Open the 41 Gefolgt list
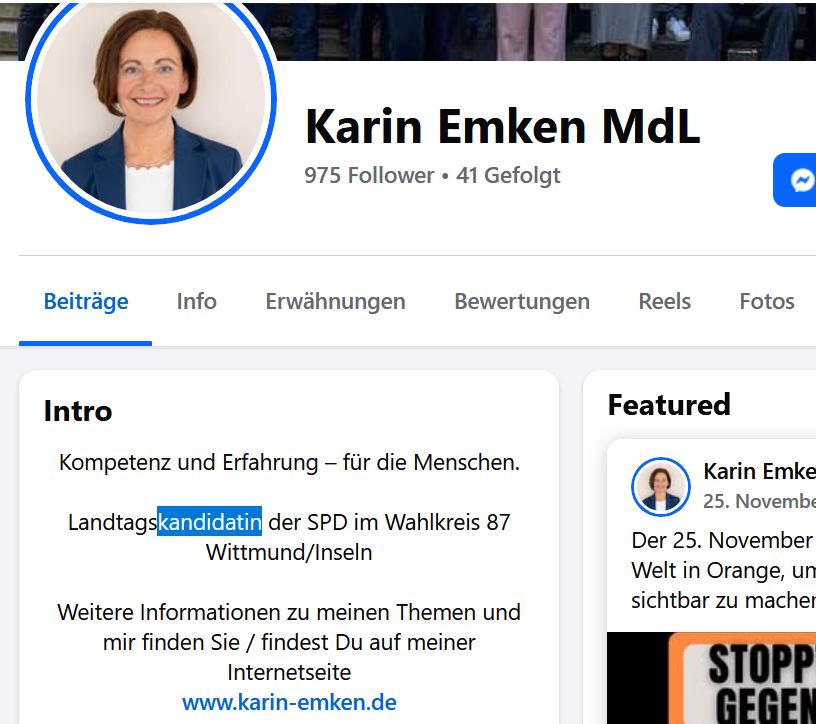Image resolution: width=816 pixels, height=724 pixels. 508,175
